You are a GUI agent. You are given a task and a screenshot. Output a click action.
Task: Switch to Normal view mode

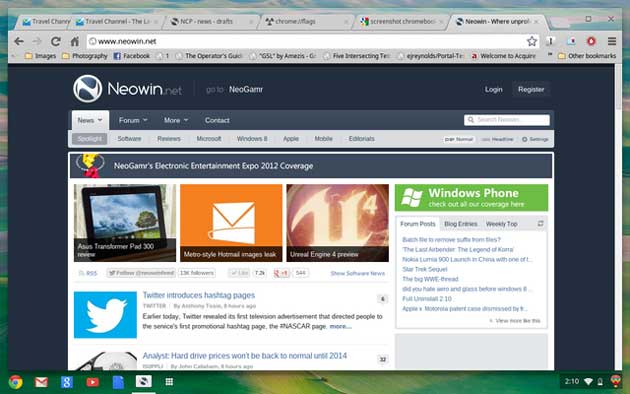(459, 139)
